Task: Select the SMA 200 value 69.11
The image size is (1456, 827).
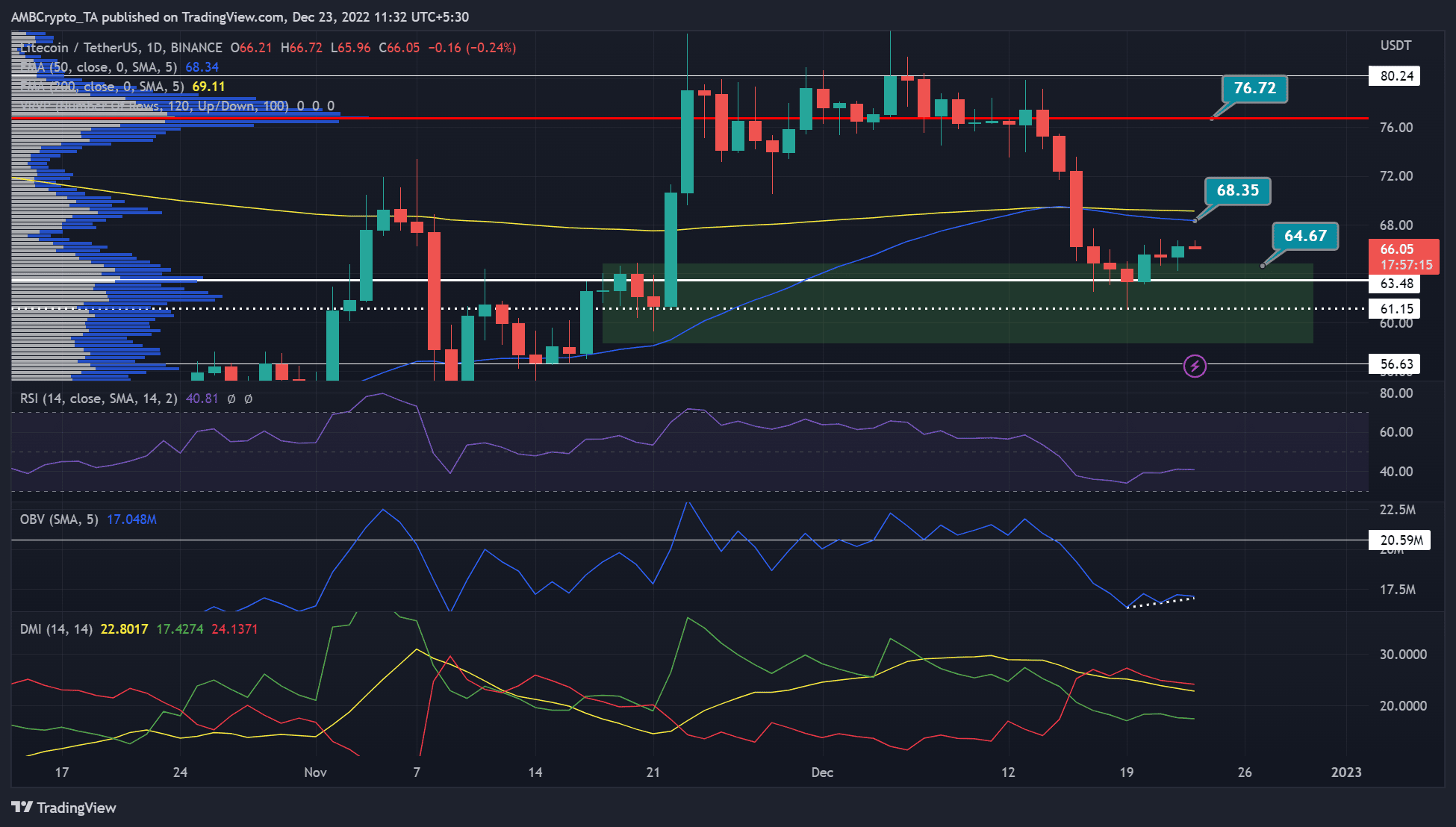Action: (208, 87)
